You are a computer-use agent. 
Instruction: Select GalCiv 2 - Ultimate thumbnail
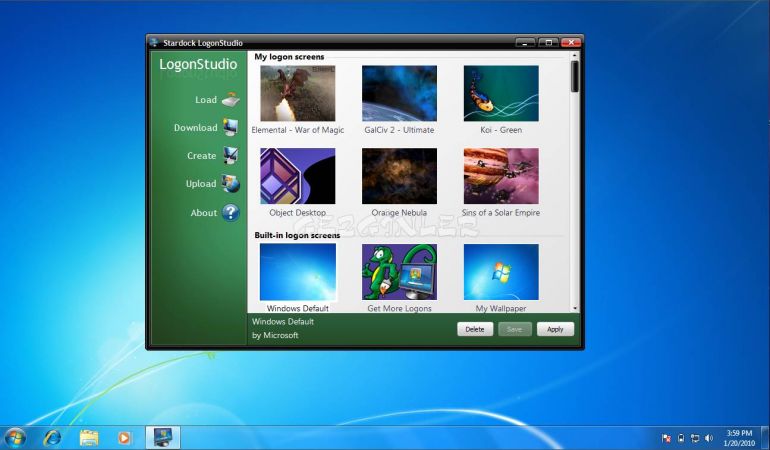[399, 93]
